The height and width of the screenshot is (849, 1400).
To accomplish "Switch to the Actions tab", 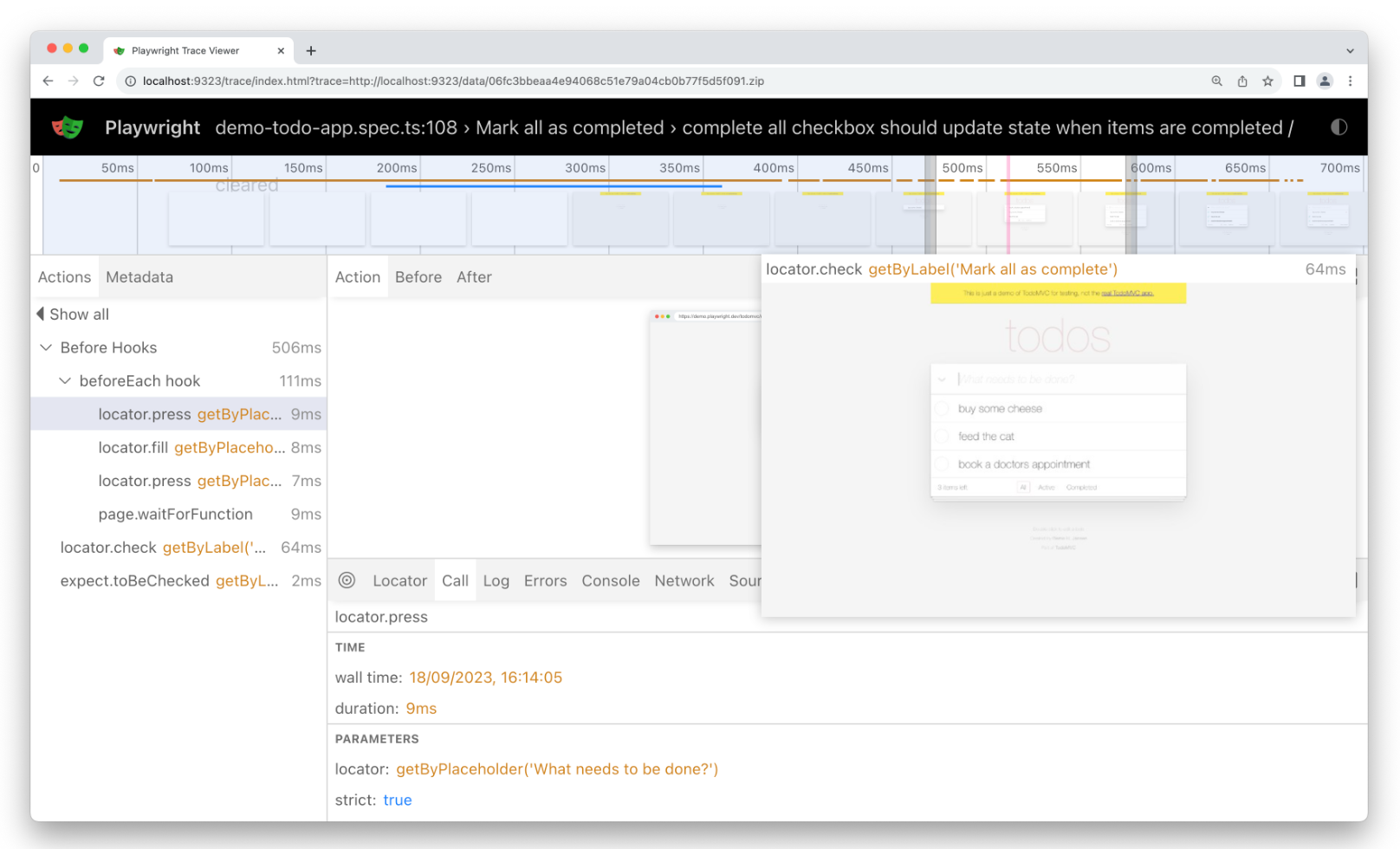I will (x=64, y=277).
